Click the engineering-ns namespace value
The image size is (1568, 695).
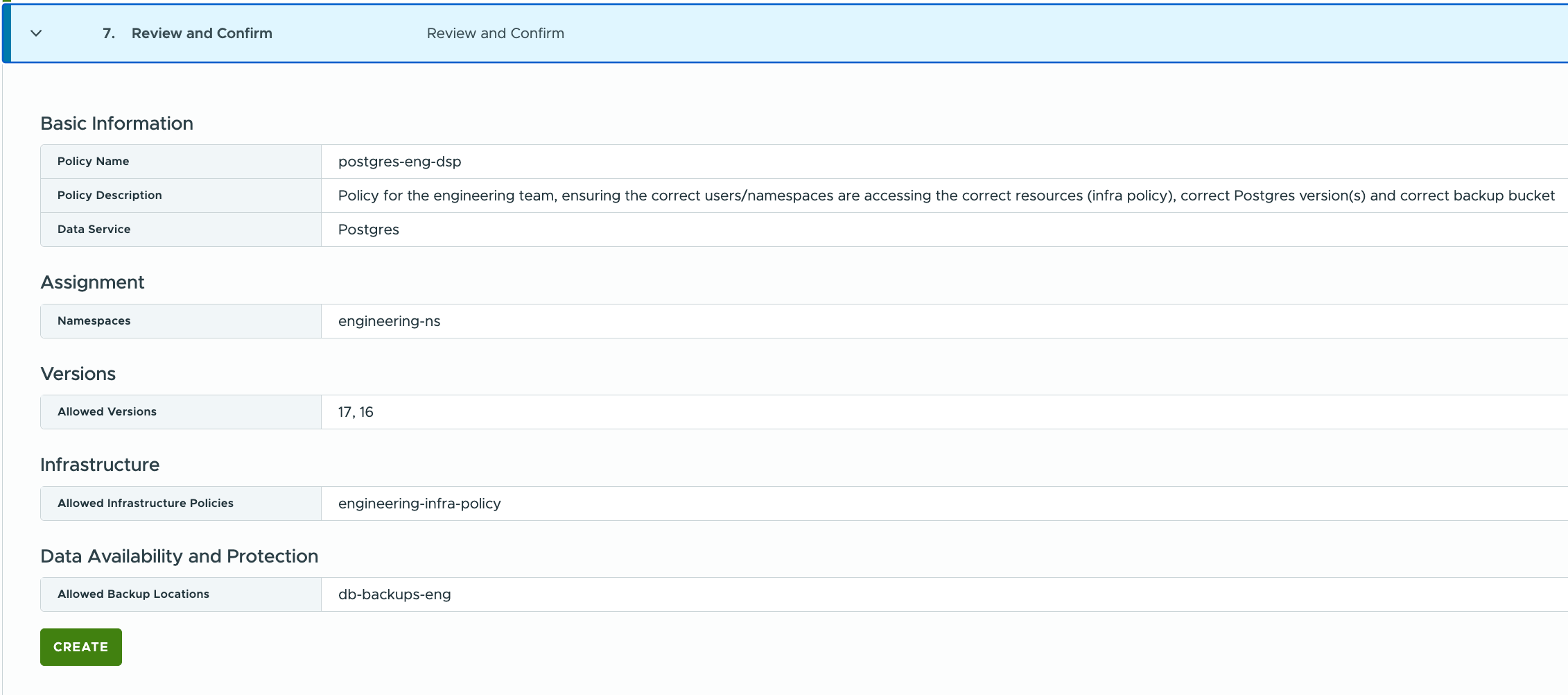(x=390, y=321)
